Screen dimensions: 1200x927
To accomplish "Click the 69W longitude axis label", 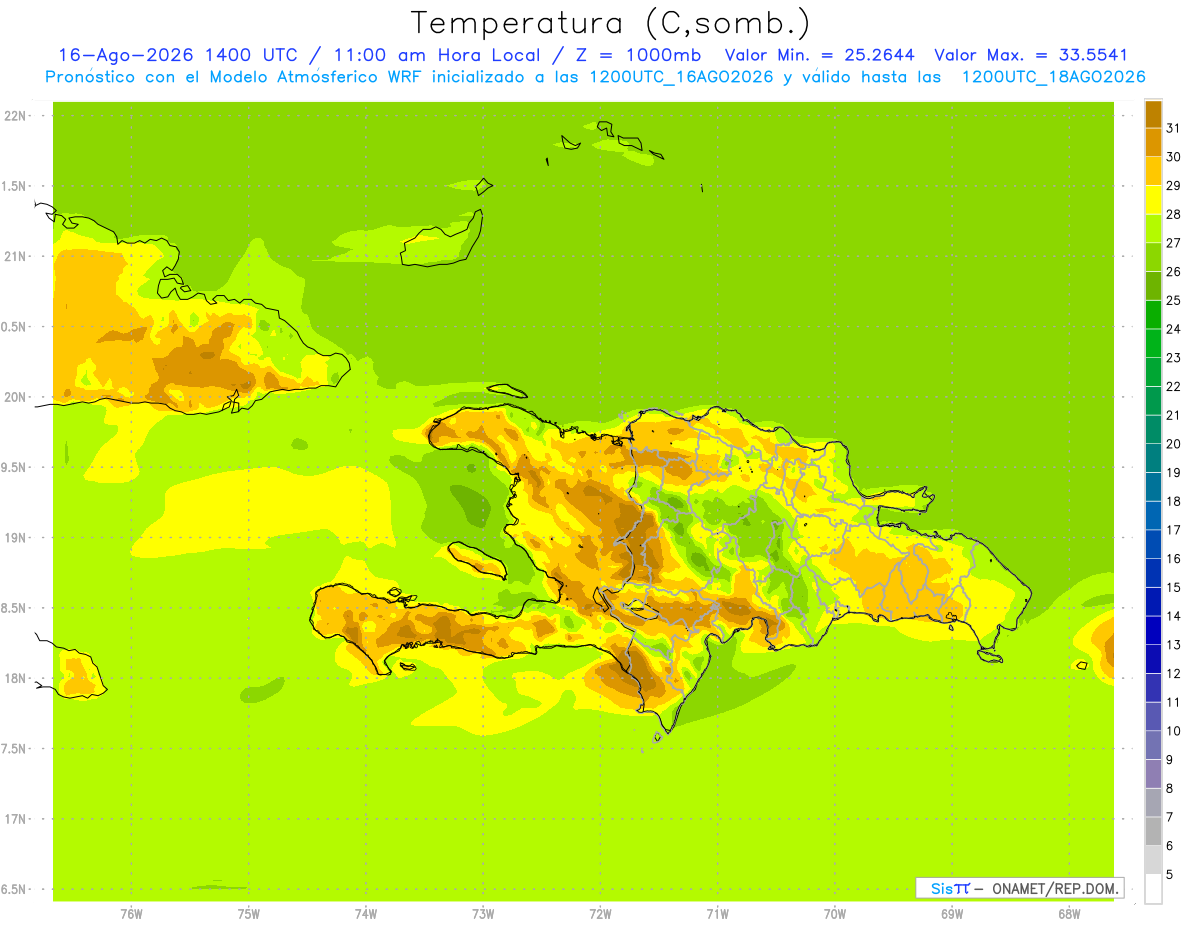I will [x=952, y=913].
